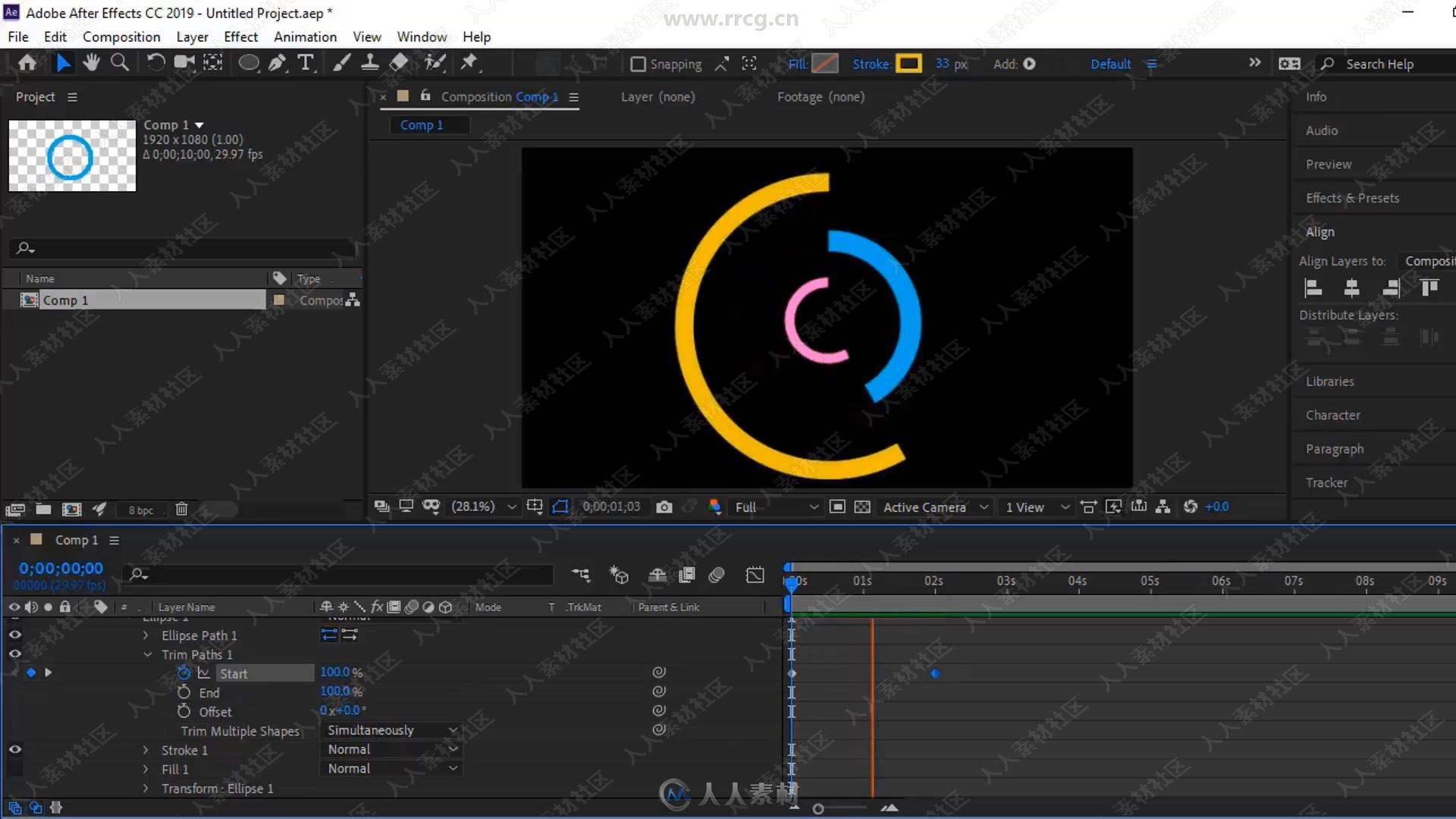
Task: Open the Effect menu
Action: coord(240,37)
